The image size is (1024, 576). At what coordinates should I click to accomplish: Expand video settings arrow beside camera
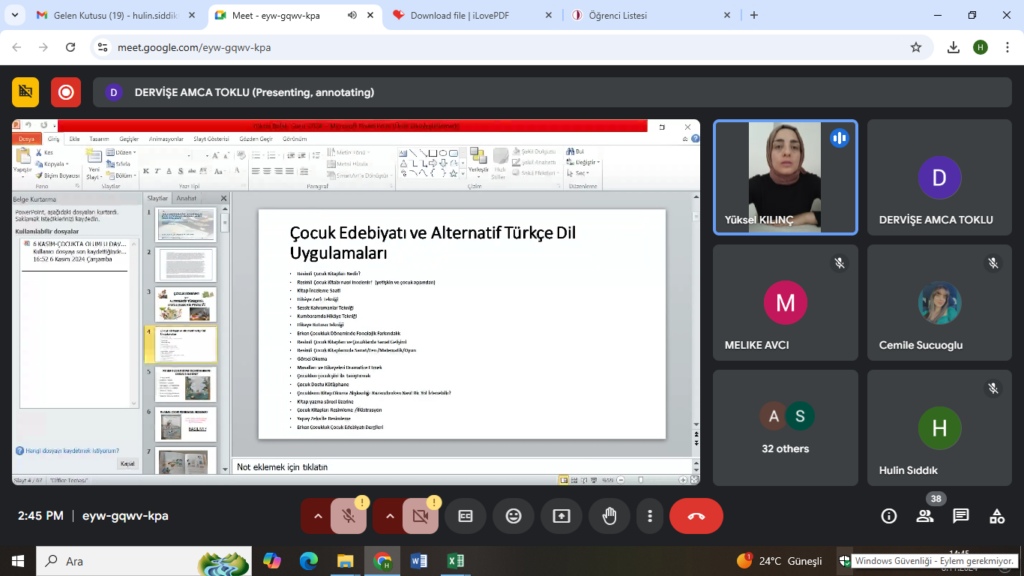tap(390, 516)
